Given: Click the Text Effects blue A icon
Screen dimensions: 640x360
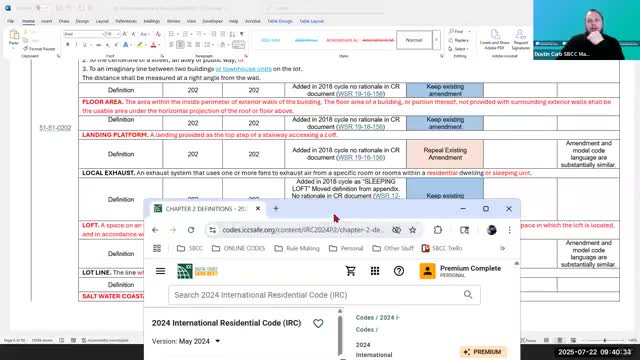Looking at the screenshot, I should 126,45.
